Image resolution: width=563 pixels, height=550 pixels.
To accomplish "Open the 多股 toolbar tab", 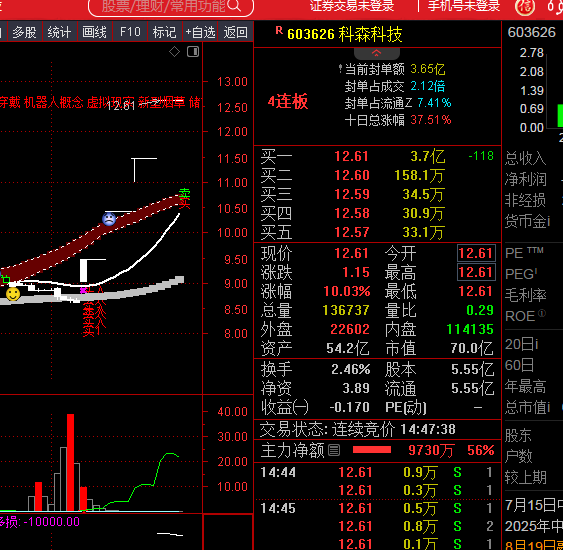I will (25, 32).
